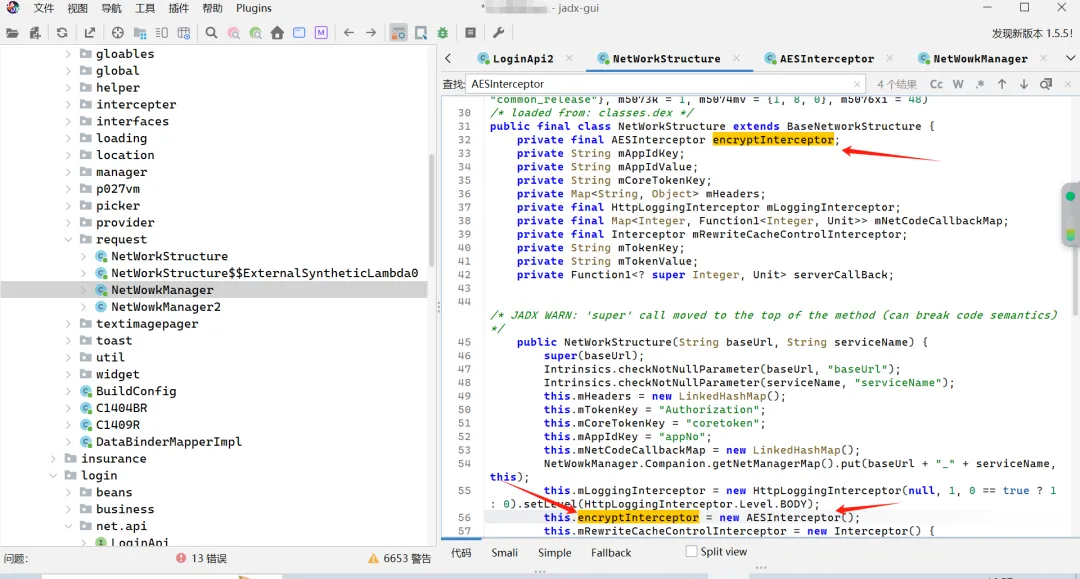Toggle match case Cc option

pos(936,84)
